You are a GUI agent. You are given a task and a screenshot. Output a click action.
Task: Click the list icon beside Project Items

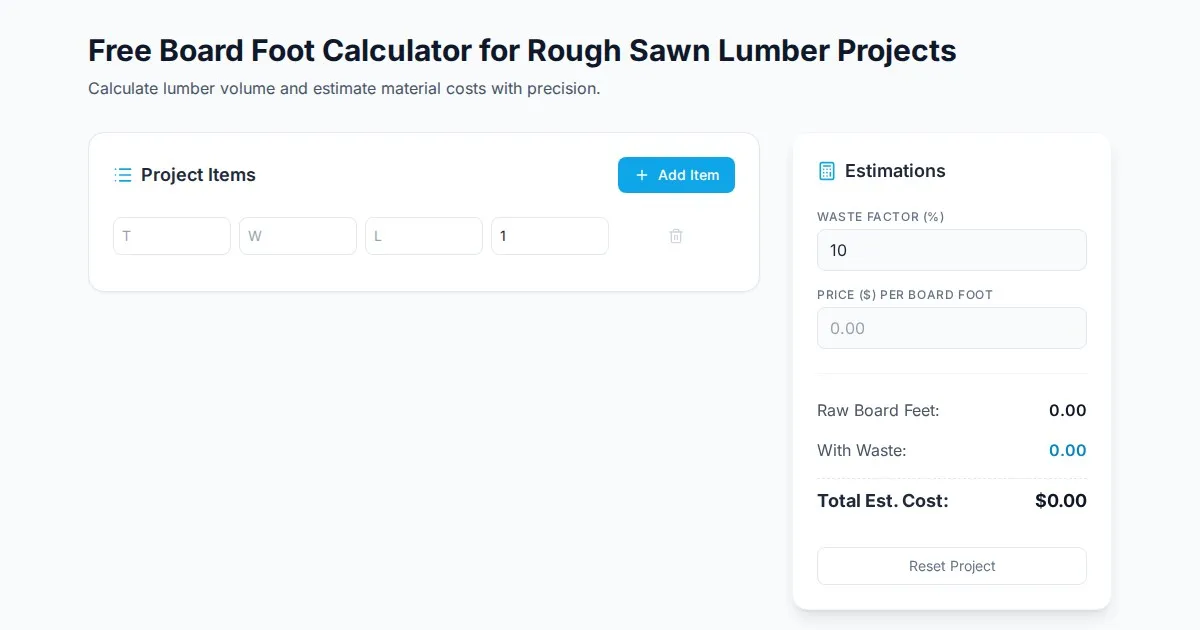coord(123,175)
